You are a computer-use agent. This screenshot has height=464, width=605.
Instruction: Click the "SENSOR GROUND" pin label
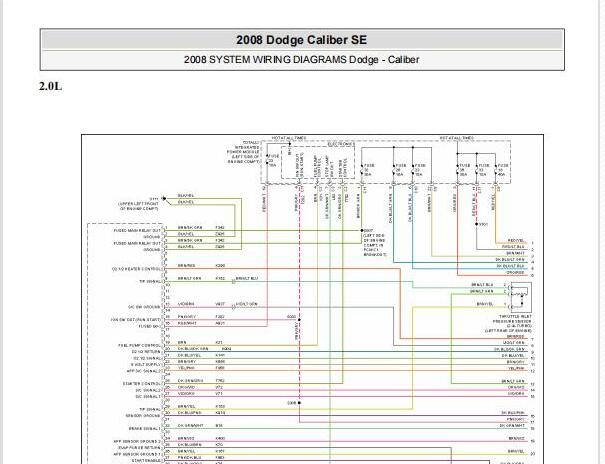[x=143, y=416]
